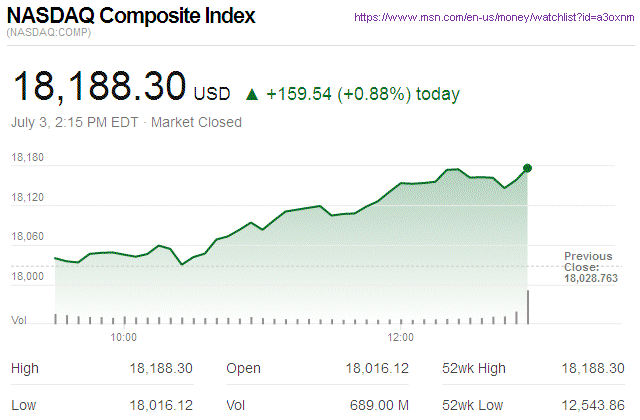Click the Vol label on chart axis
The width and height of the screenshot is (640, 420).
(19, 320)
